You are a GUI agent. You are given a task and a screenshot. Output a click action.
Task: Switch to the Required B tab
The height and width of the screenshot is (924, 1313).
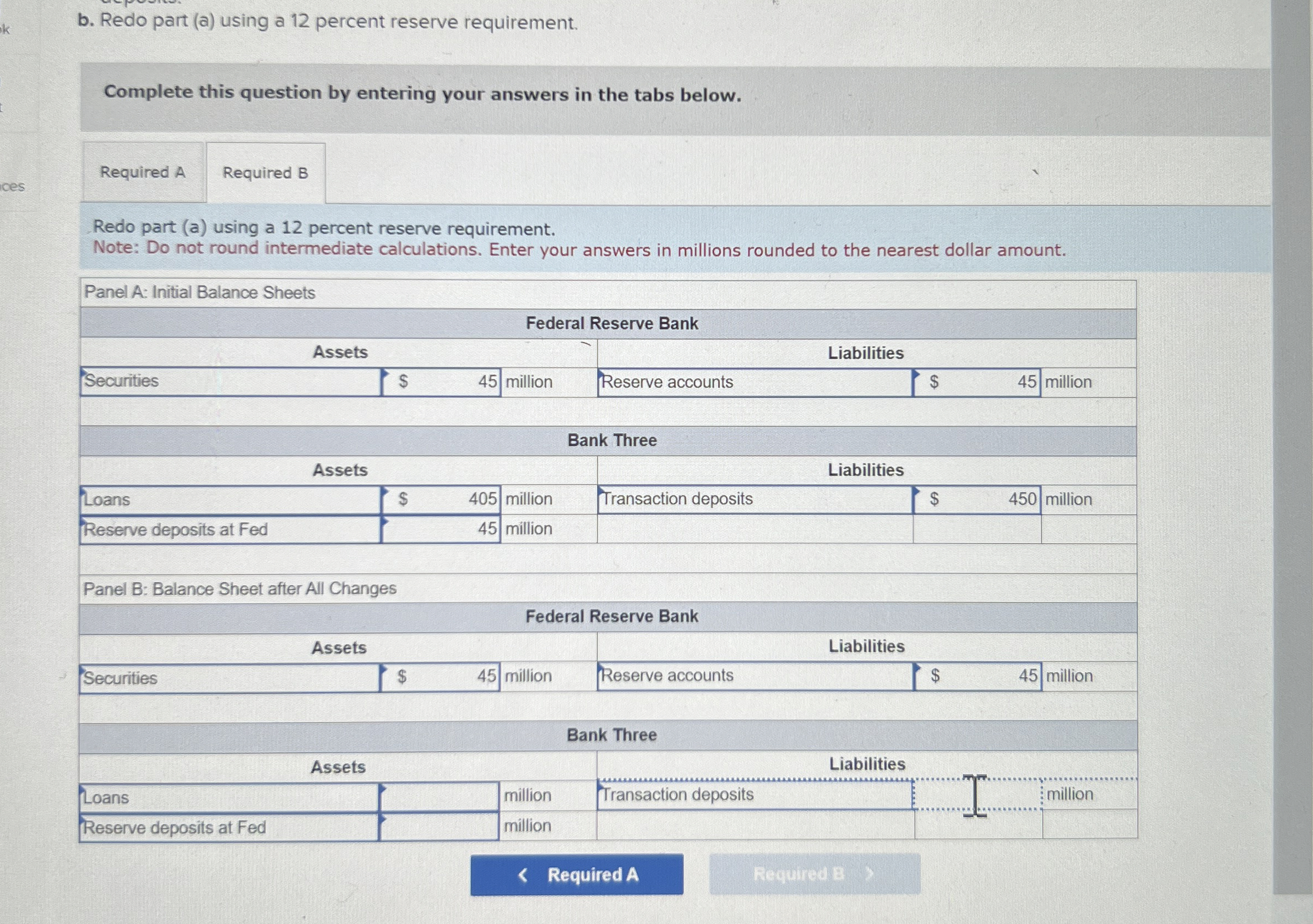click(x=265, y=173)
